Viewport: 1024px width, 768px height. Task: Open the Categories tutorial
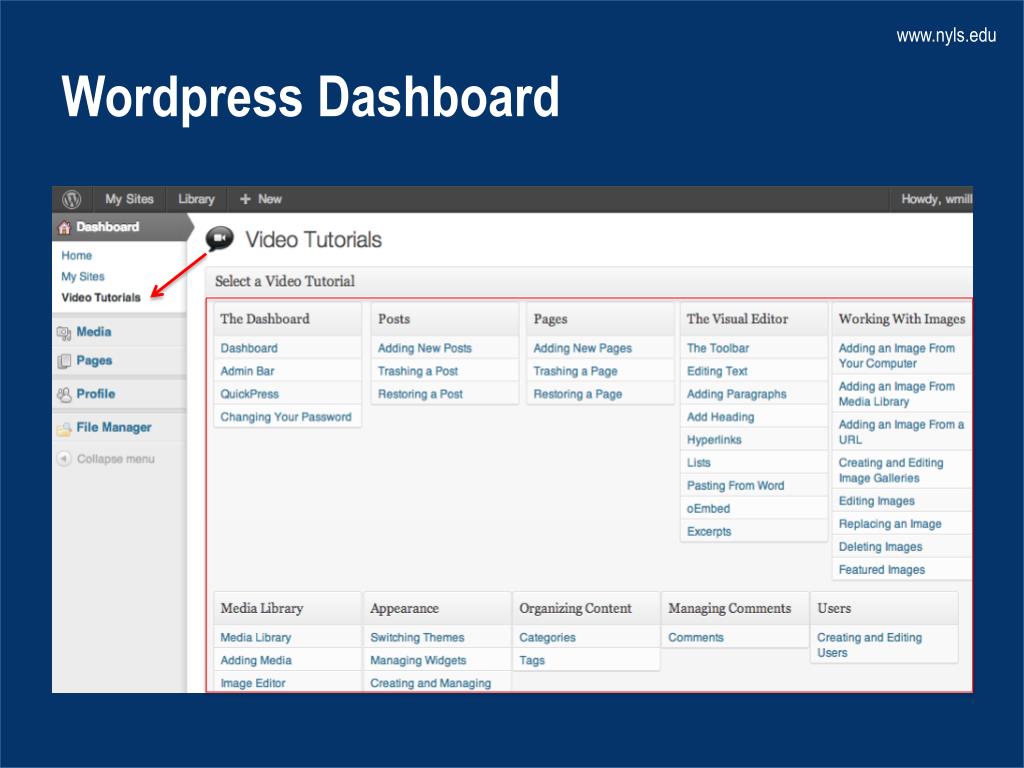pos(547,637)
